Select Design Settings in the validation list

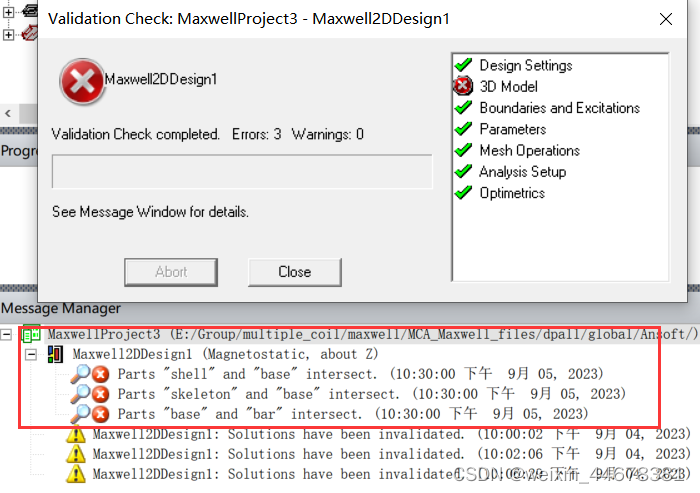pyautogui.click(x=526, y=65)
